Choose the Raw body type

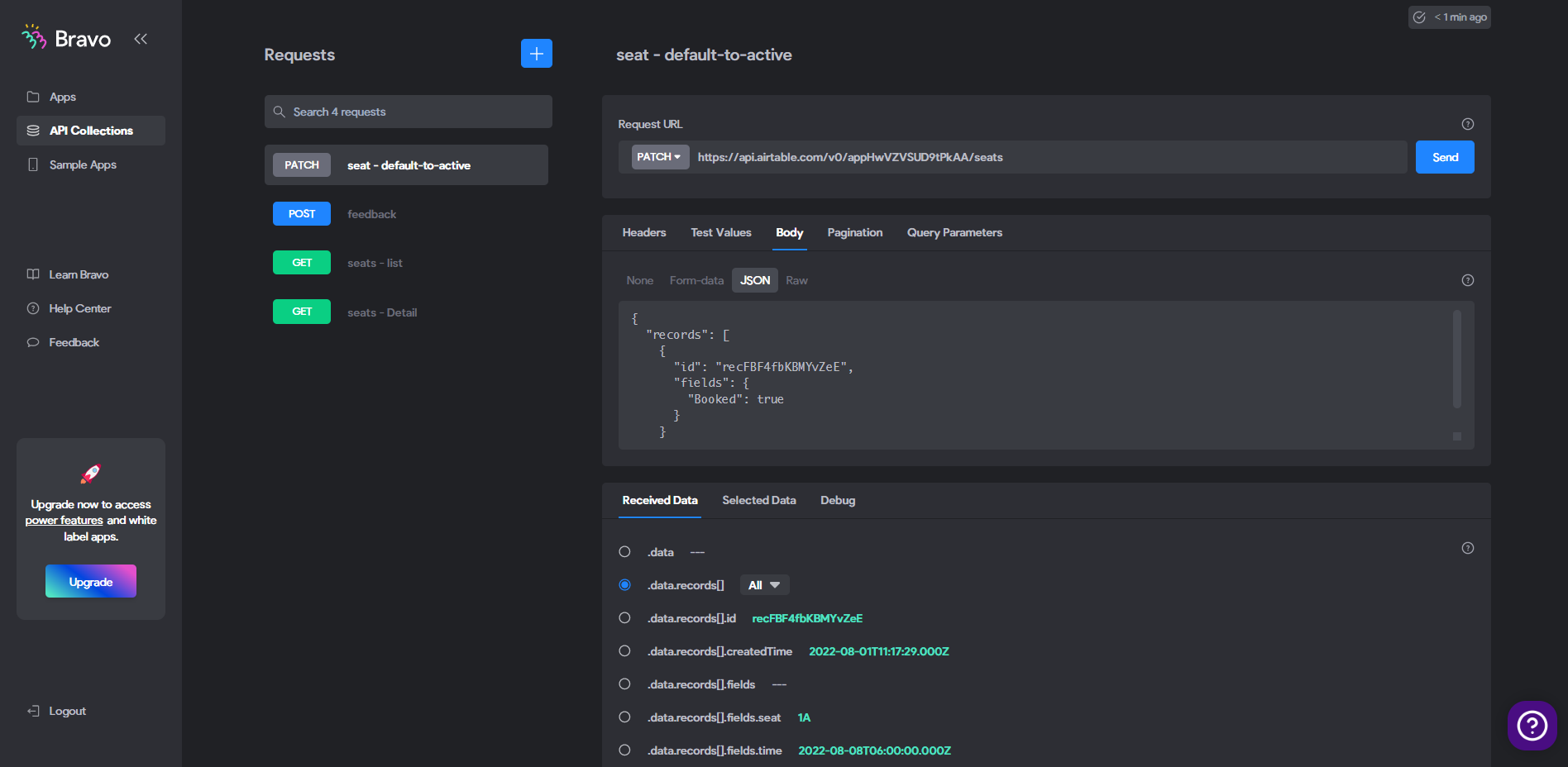(x=796, y=280)
